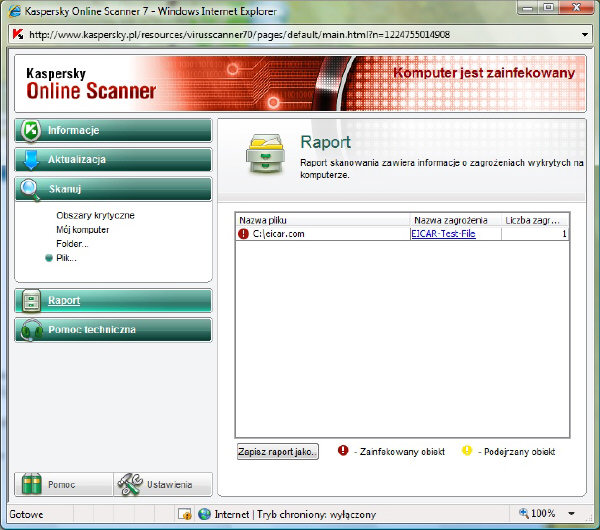Open the Aktualizacja section
This screenshot has height=530, width=600.
click(113, 160)
